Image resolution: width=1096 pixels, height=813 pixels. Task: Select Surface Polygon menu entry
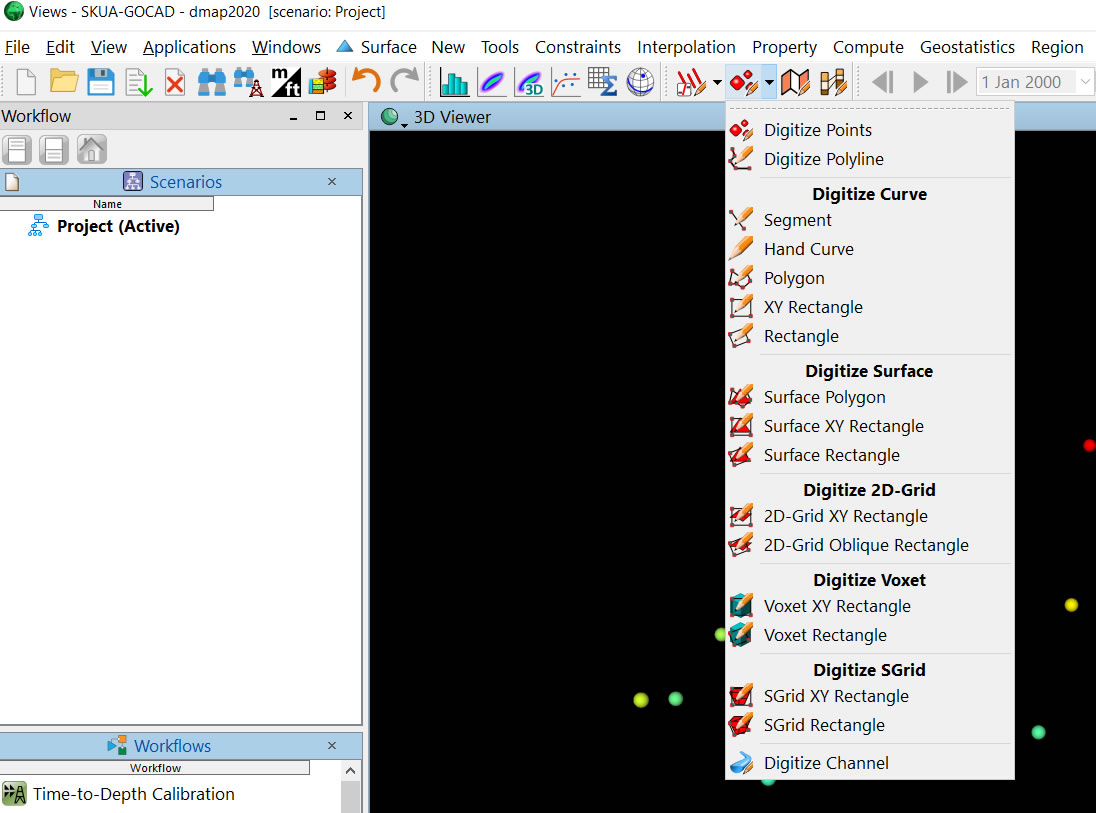pyautogui.click(x=824, y=397)
